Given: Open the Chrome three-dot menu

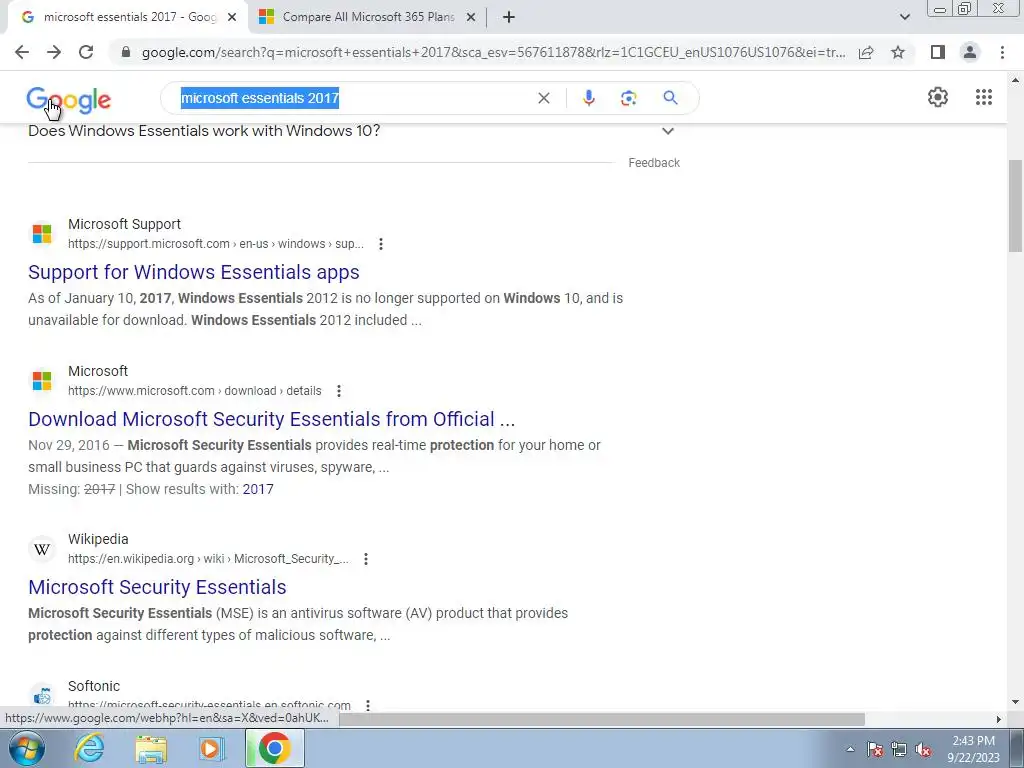Looking at the screenshot, I should click(x=1002, y=52).
